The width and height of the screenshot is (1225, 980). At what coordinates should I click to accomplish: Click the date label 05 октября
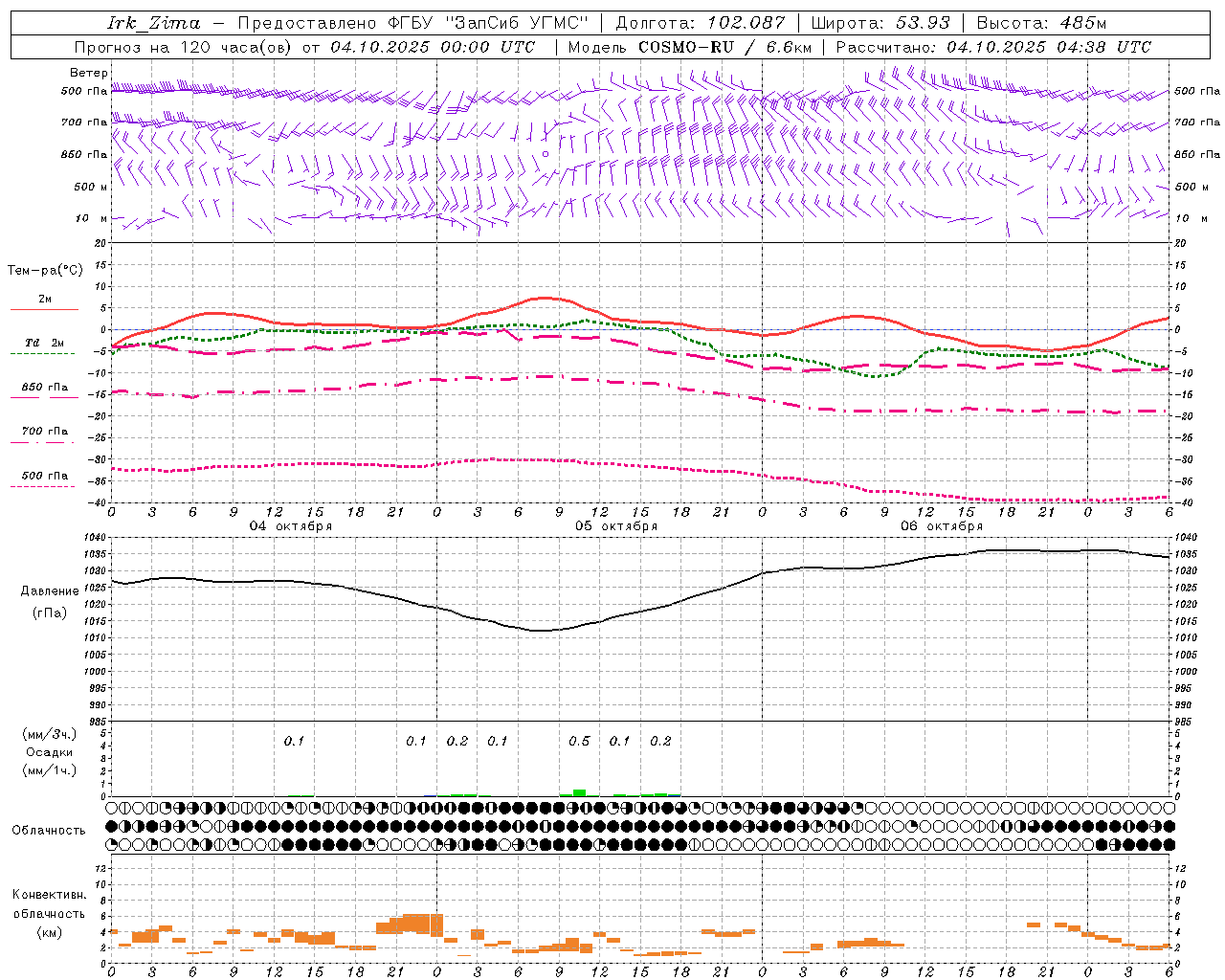click(x=616, y=526)
